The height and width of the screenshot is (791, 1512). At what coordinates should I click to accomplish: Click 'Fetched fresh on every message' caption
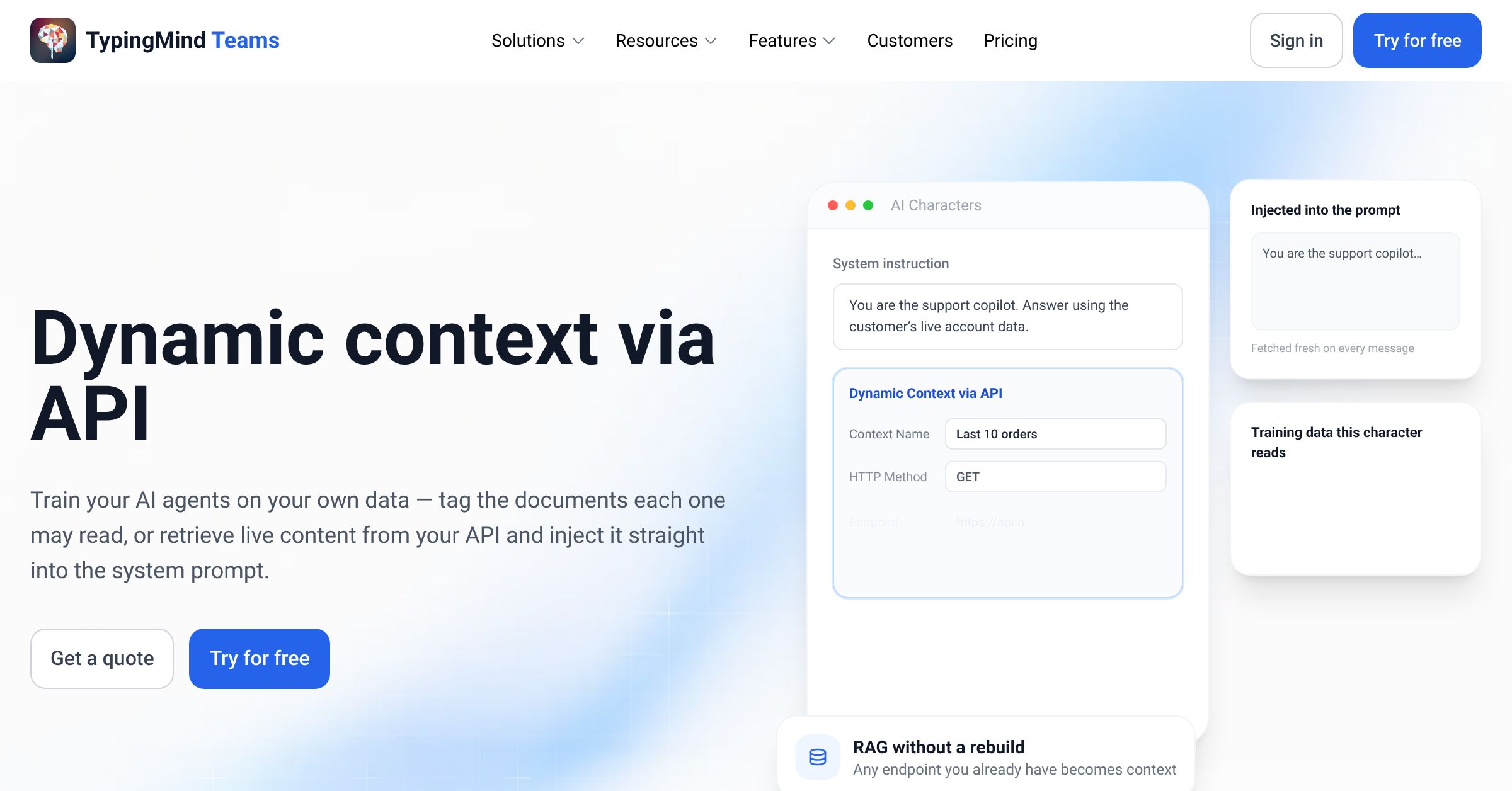click(1332, 348)
